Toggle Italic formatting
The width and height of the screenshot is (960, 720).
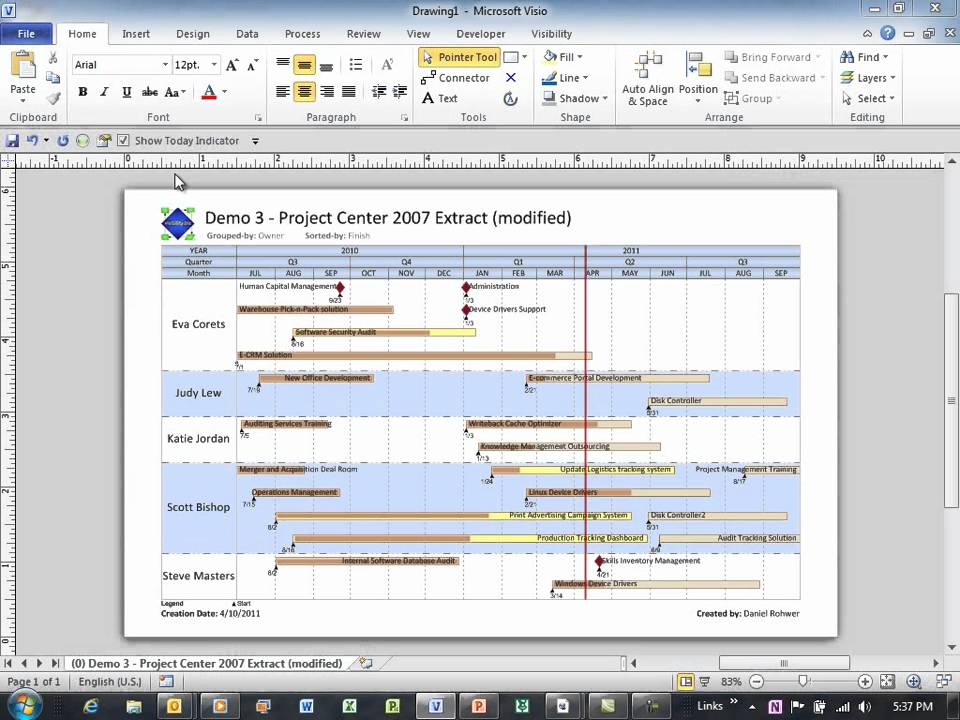tap(104, 92)
